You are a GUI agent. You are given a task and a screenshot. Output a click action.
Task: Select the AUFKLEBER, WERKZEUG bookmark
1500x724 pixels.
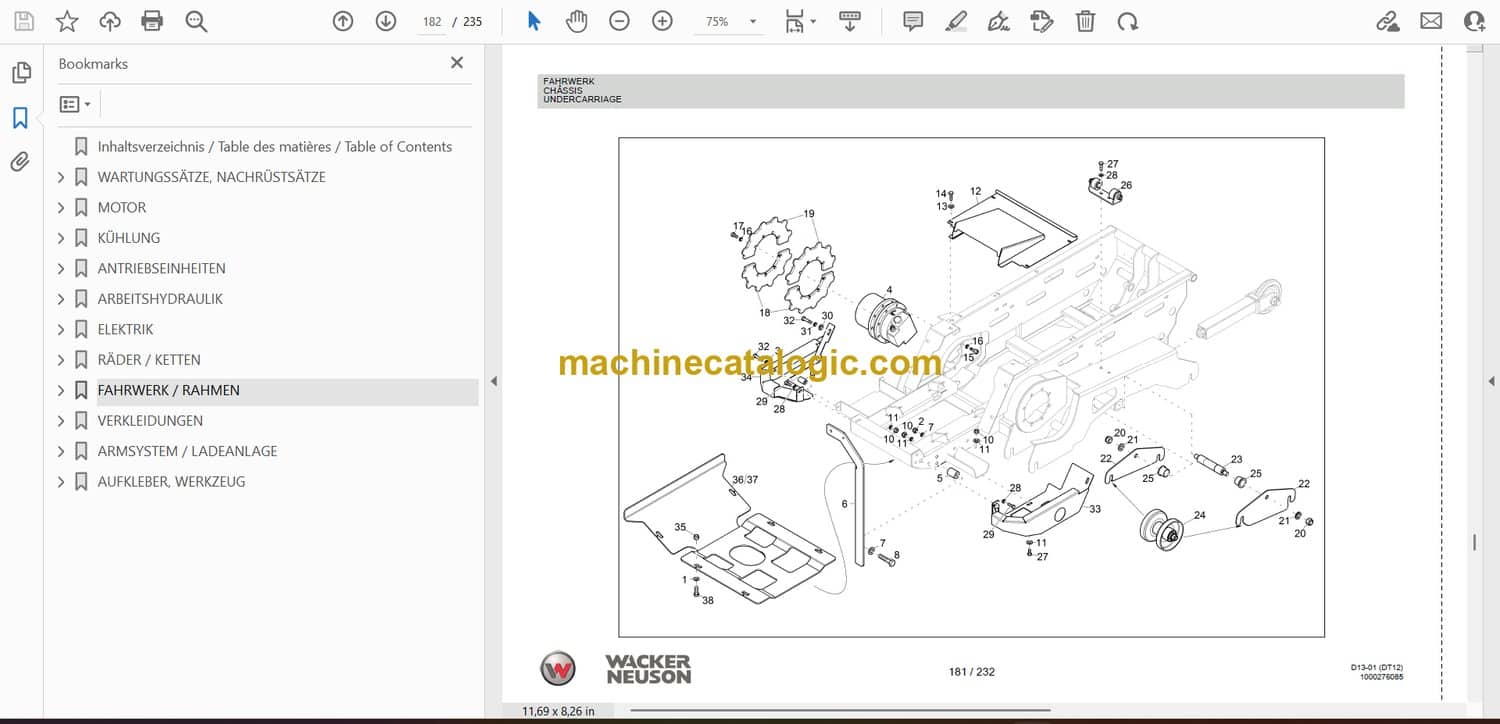[x=171, y=482]
